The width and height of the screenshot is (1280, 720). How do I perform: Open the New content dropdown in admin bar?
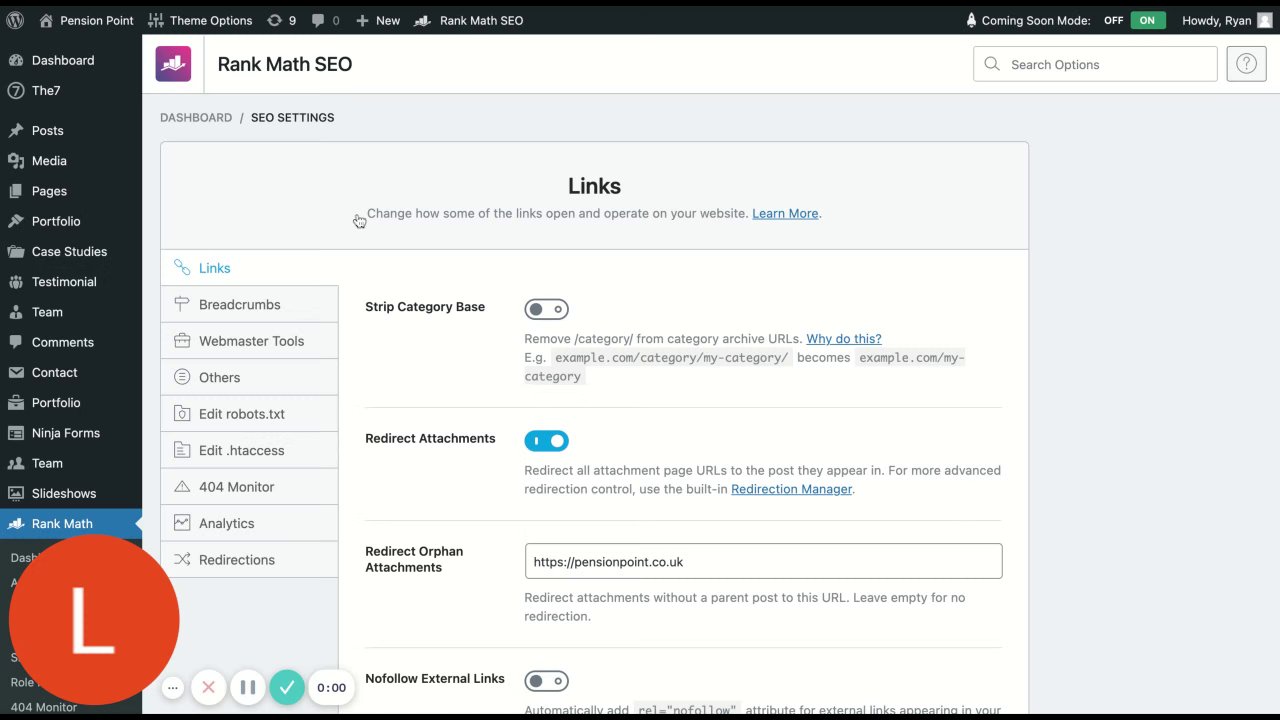tap(378, 20)
